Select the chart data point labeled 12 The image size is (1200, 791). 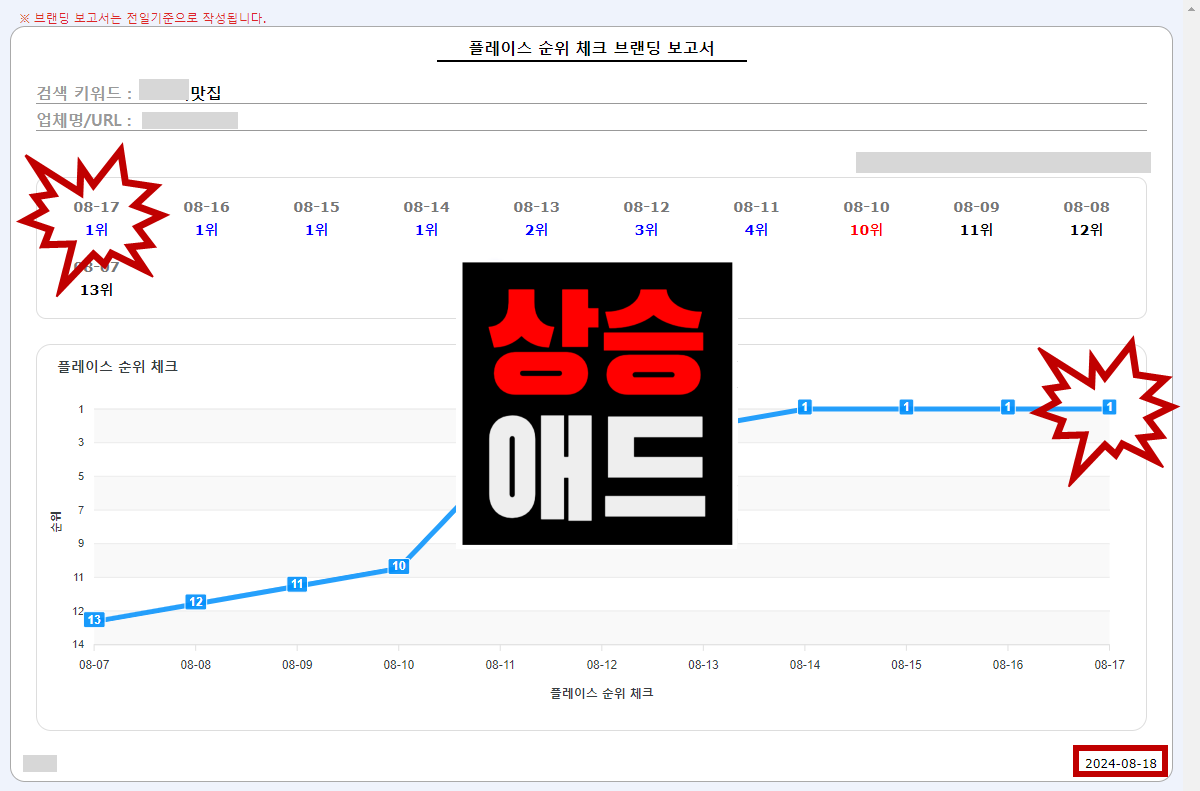(196, 602)
